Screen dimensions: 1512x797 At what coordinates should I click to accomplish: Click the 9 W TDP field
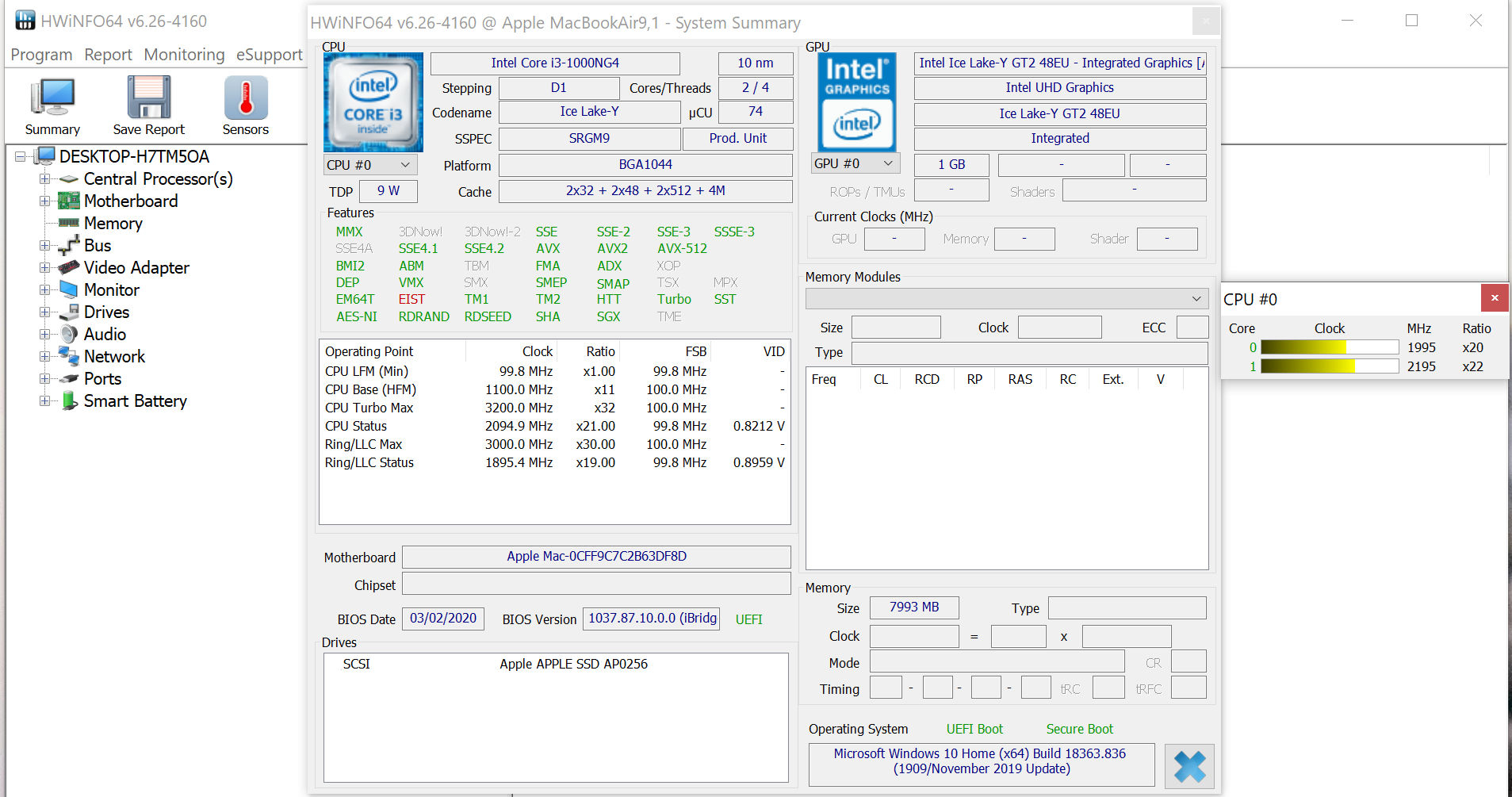tap(389, 191)
